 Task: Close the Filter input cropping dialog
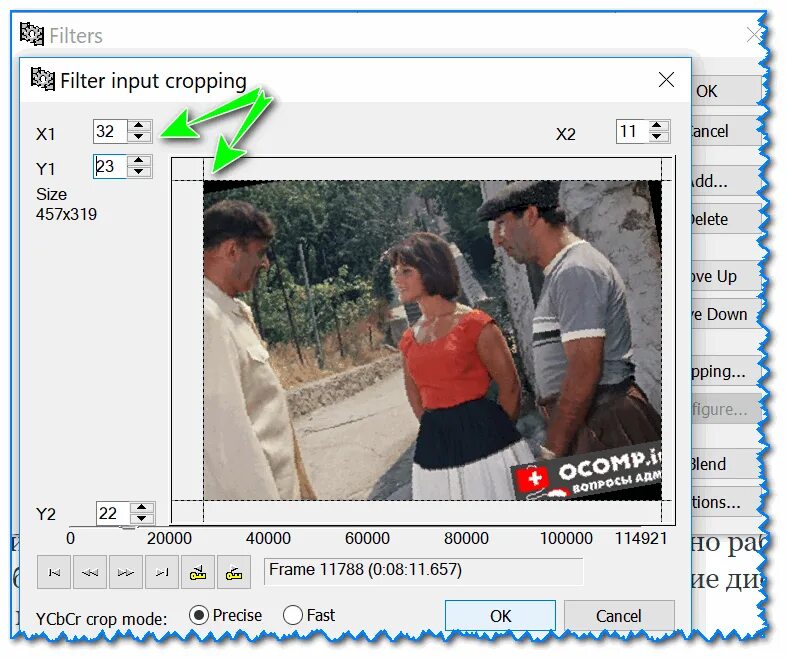pos(667,79)
